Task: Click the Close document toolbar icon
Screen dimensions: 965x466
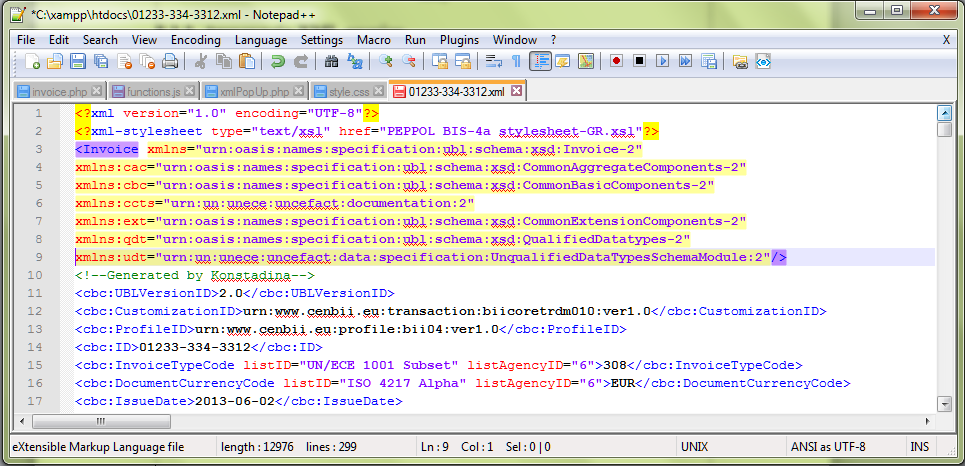Action: tap(125, 62)
